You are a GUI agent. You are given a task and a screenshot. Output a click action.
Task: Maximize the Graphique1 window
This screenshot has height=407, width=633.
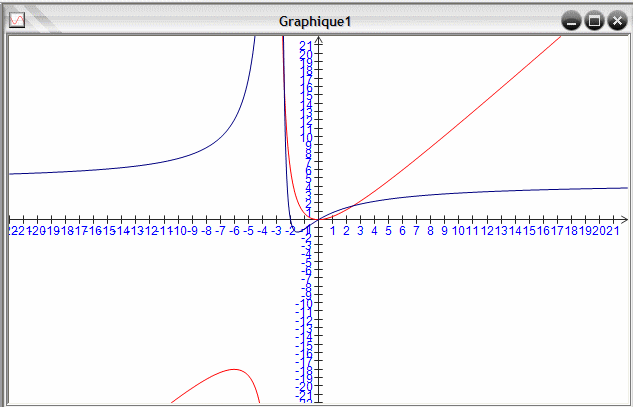(x=594, y=21)
